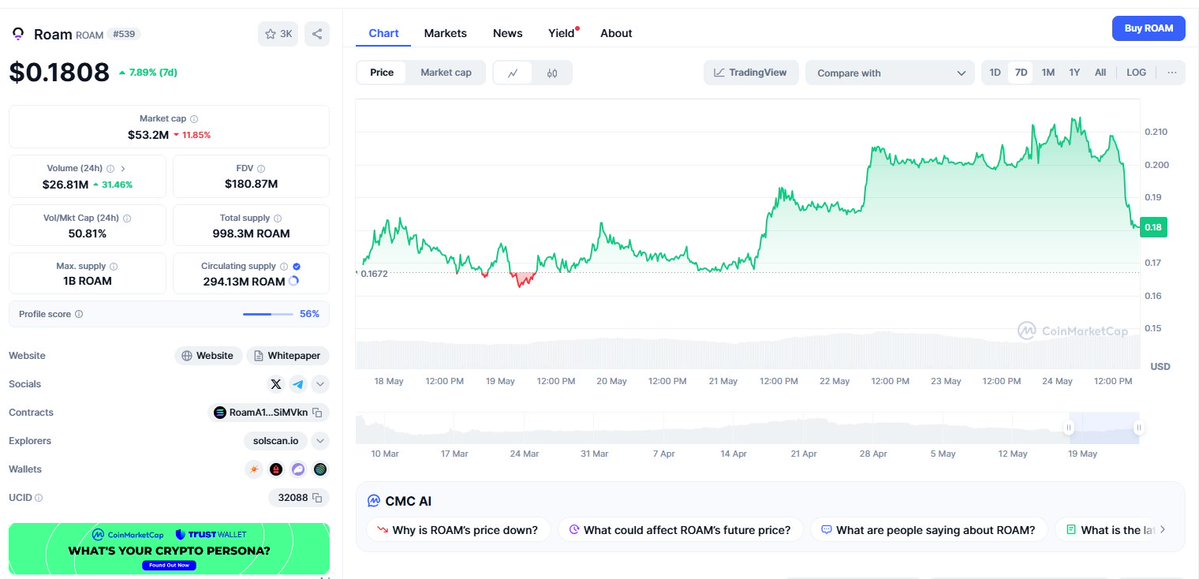Viewport: 1199px width, 579px height.
Task: Open Roam's Telegram social link
Action: click(x=298, y=384)
